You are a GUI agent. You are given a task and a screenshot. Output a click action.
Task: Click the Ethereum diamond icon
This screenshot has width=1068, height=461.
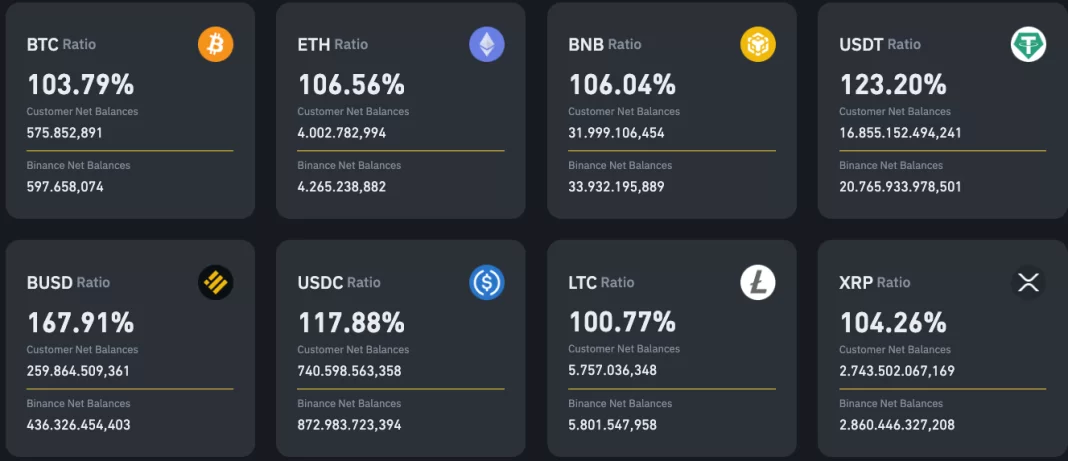pos(487,44)
